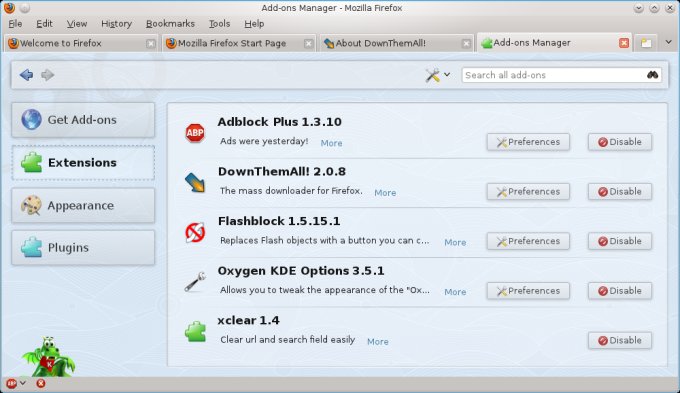This screenshot has width=680, height=393.
Task: Open the Bookmarks menu
Action: tap(170, 23)
